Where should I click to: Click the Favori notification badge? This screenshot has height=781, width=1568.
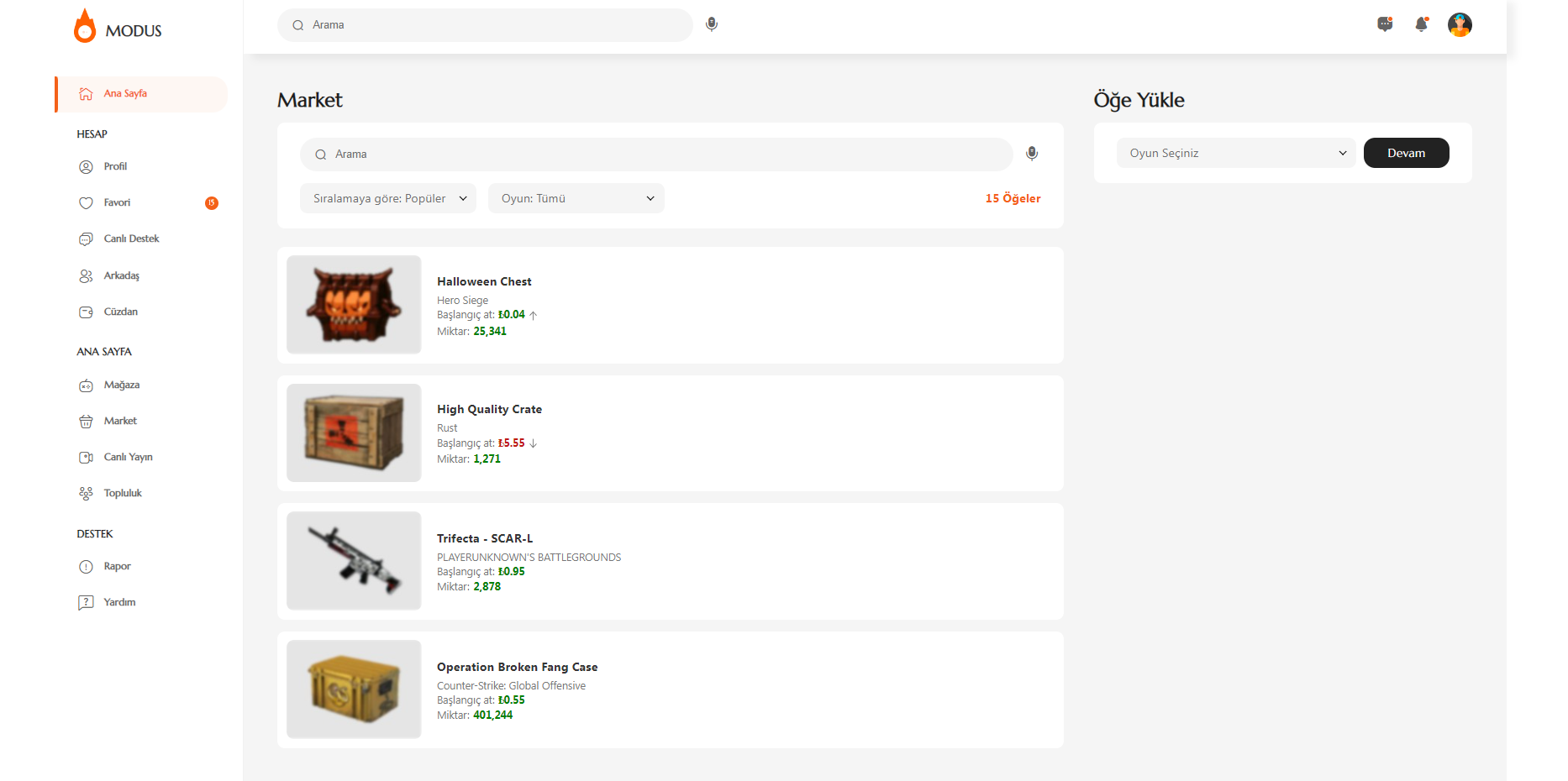(212, 203)
